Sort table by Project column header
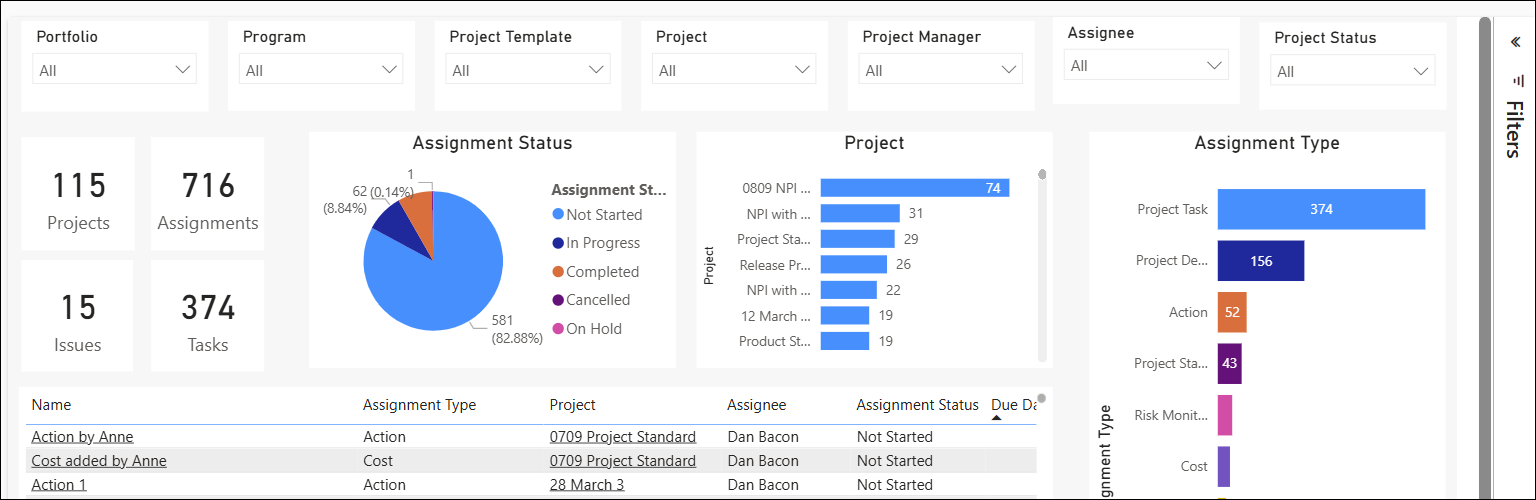Image resolution: width=1536 pixels, height=500 pixels. pos(573,405)
